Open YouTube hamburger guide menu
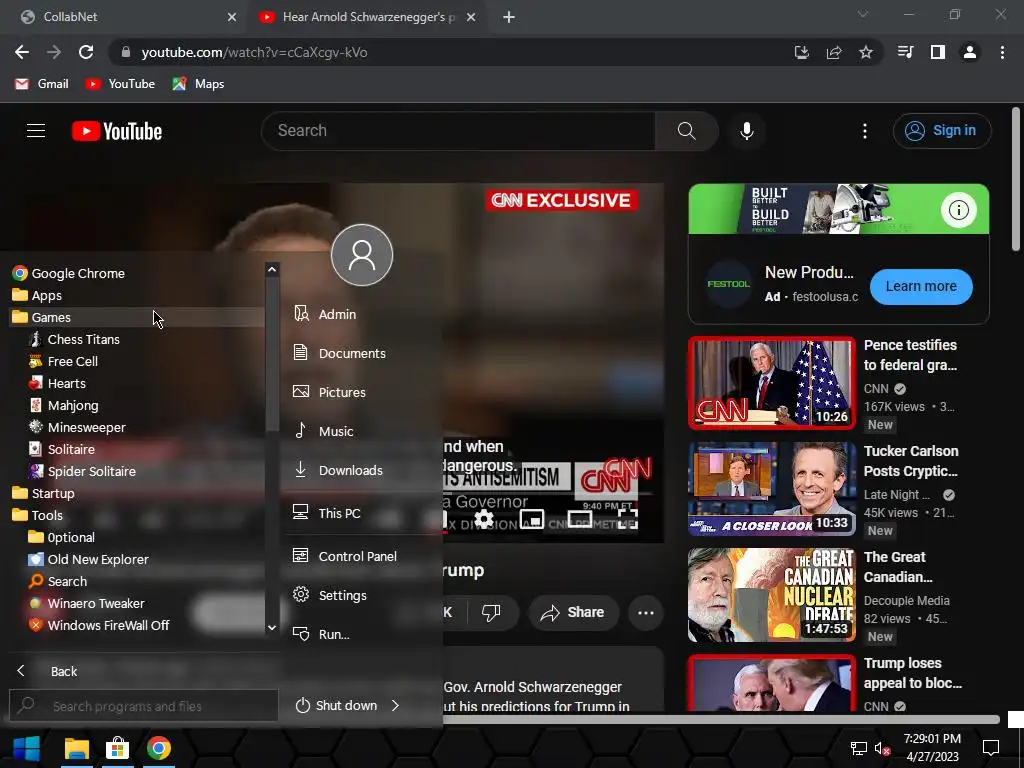Screen dimensions: 1024x768 (36, 131)
